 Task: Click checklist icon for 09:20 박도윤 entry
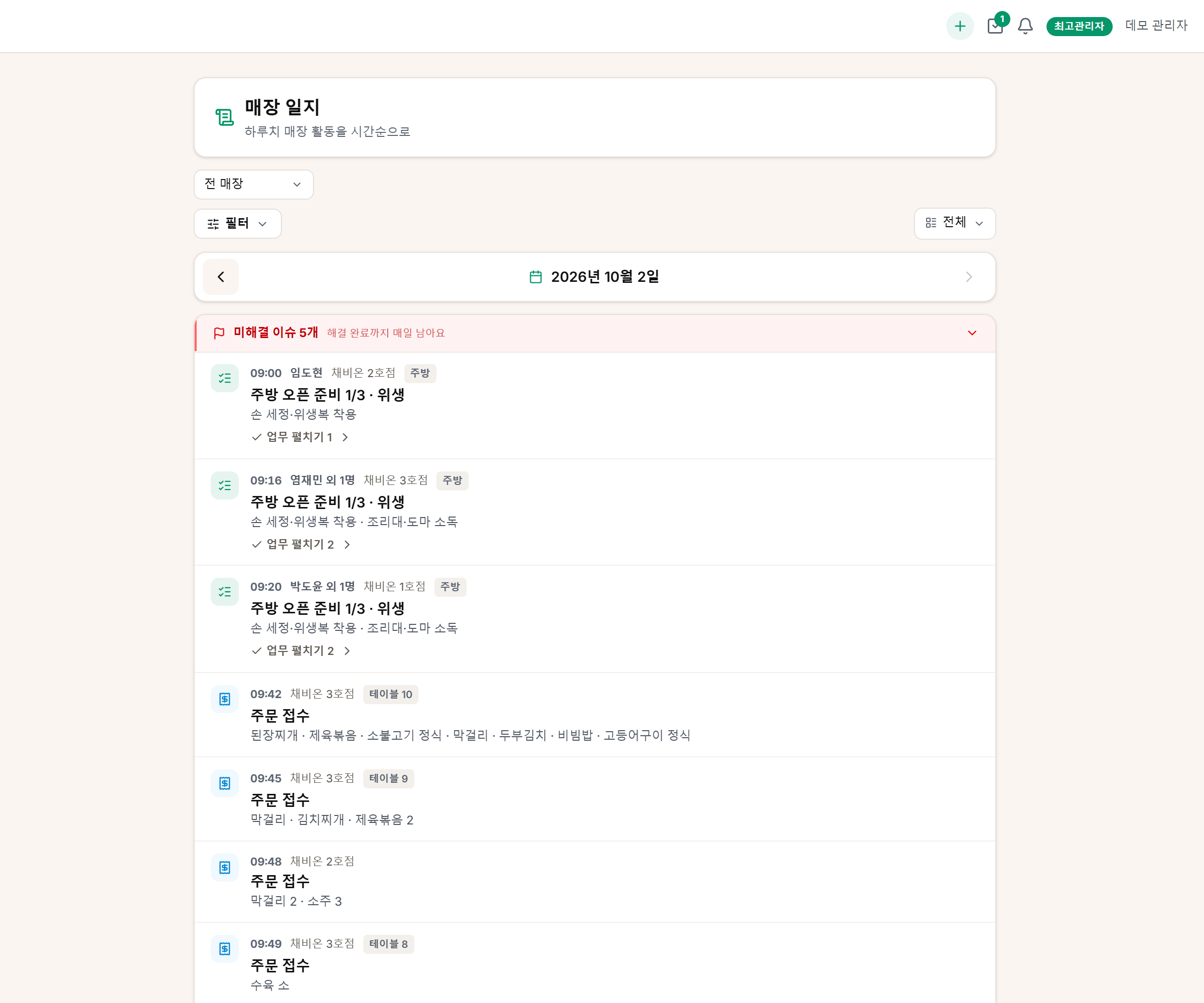[x=225, y=592]
